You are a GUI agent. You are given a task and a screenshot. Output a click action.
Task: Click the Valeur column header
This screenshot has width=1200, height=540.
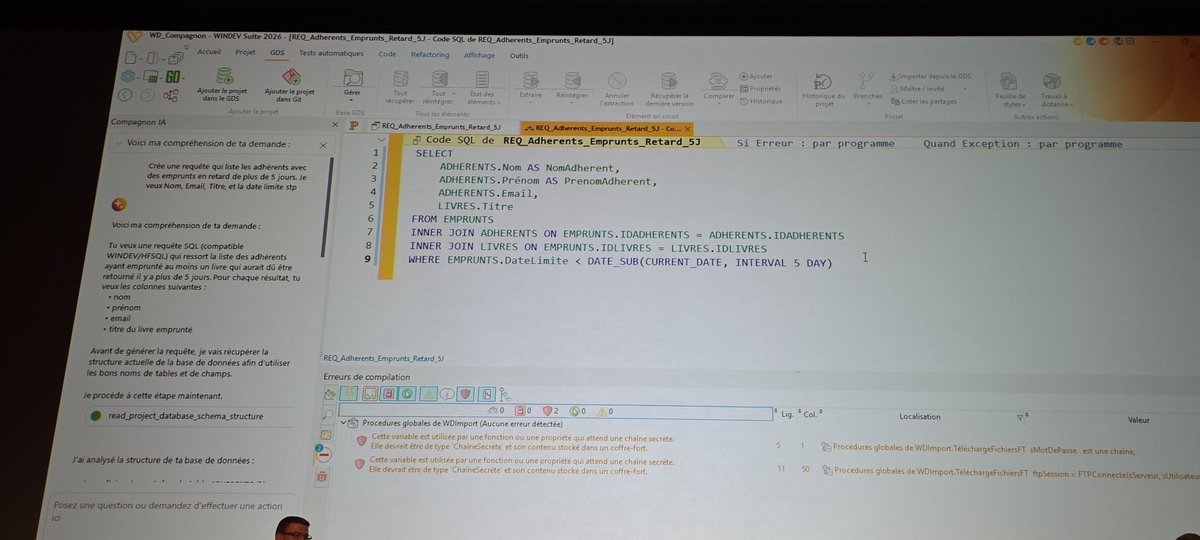pyautogui.click(x=1138, y=421)
